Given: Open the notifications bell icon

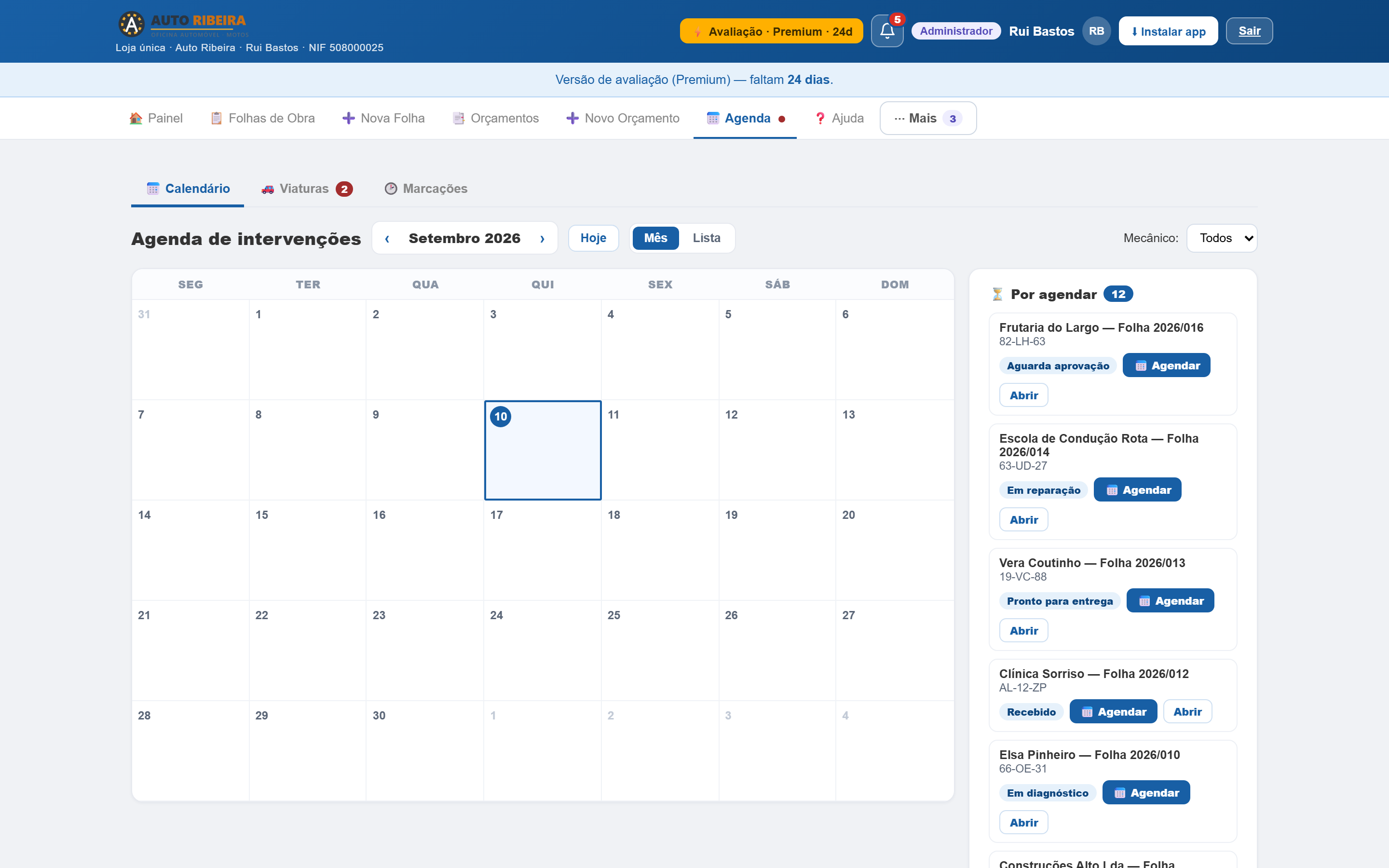Looking at the screenshot, I should coord(887,31).
